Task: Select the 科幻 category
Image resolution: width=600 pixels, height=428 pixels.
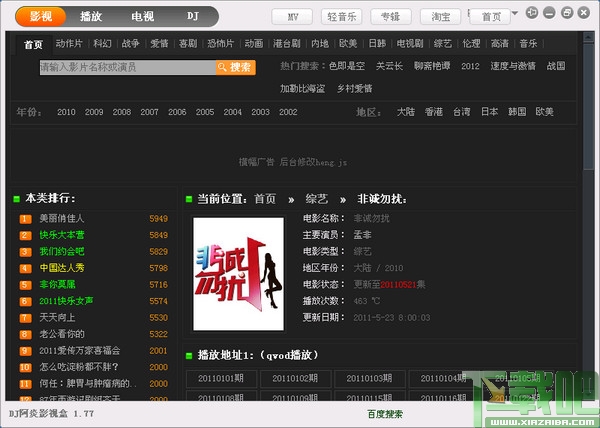Action: (102, 44)
